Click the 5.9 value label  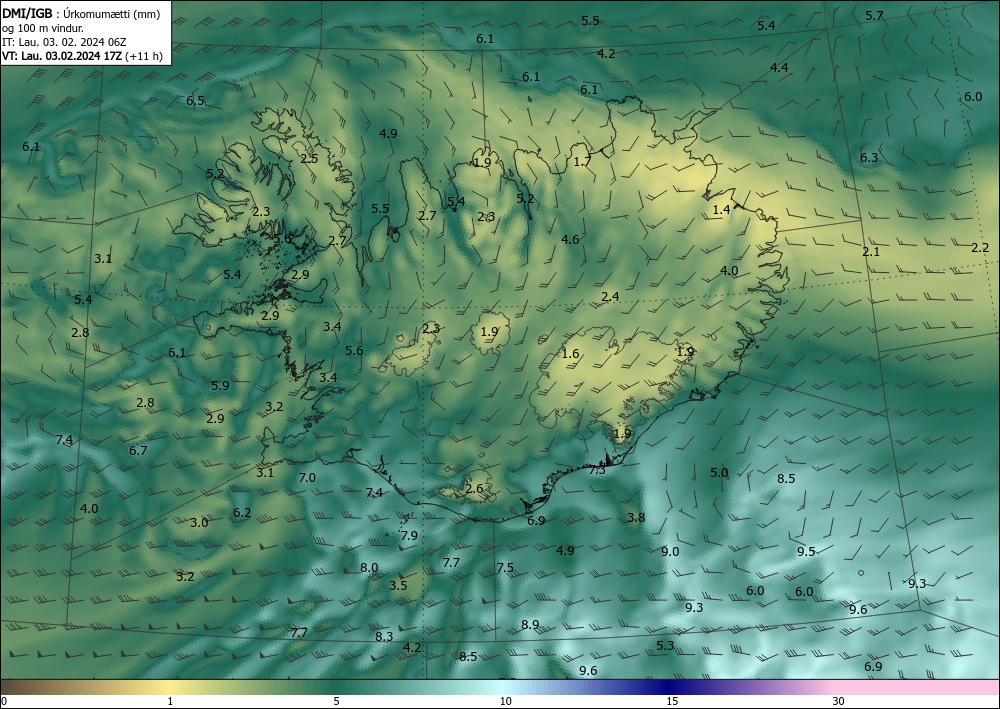click(220, 386)
